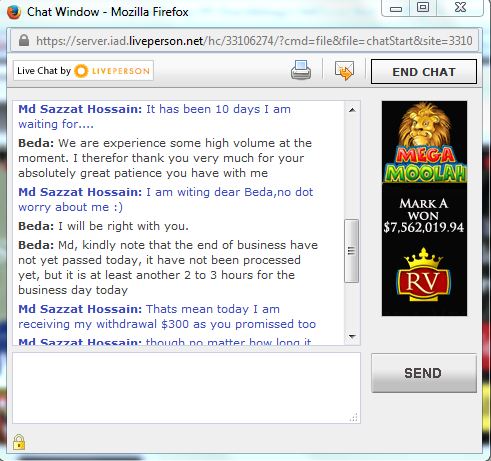Viewport: 491px width, 461px height.
Task: Send the message with SEND button
Action: tap(424, 373)
